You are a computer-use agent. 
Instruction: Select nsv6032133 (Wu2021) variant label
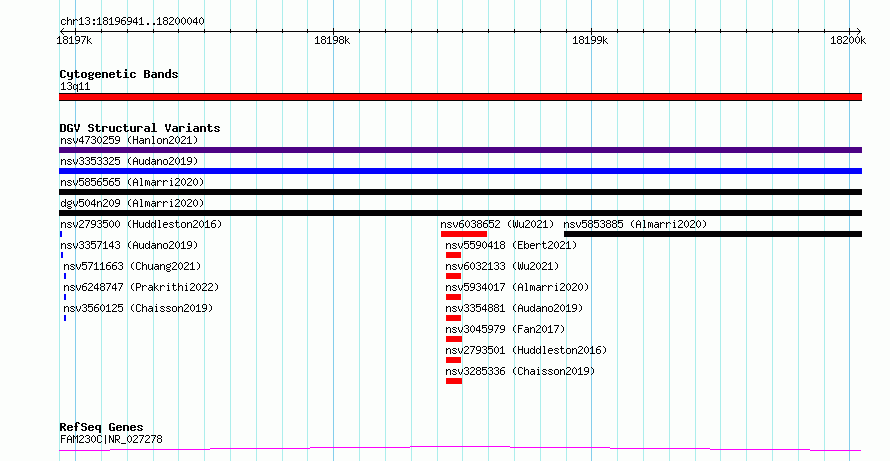point(502,266)
